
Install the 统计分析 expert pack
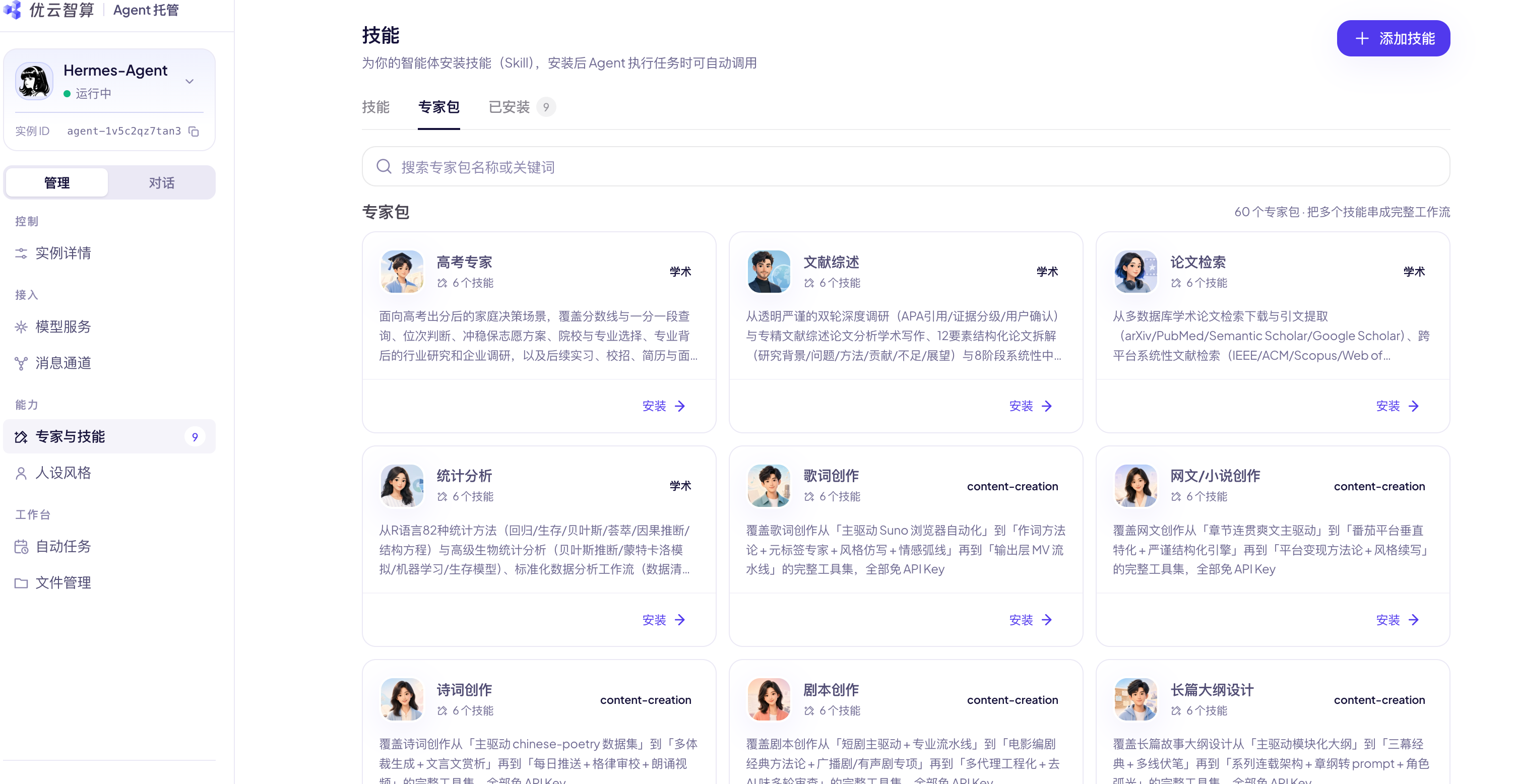(663, 620)
